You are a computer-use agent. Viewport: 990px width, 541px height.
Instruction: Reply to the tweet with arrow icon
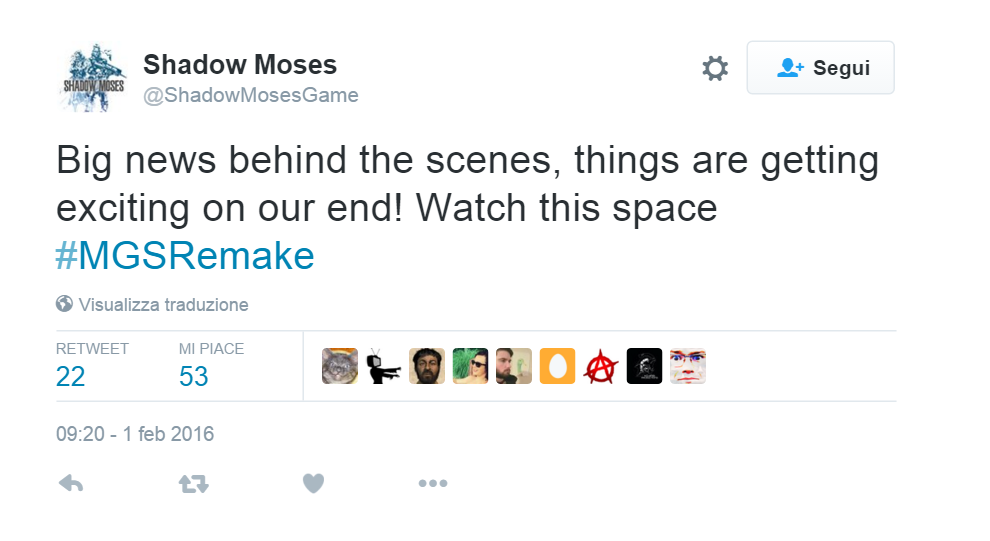pyautogui.click(x=71, y=484)
